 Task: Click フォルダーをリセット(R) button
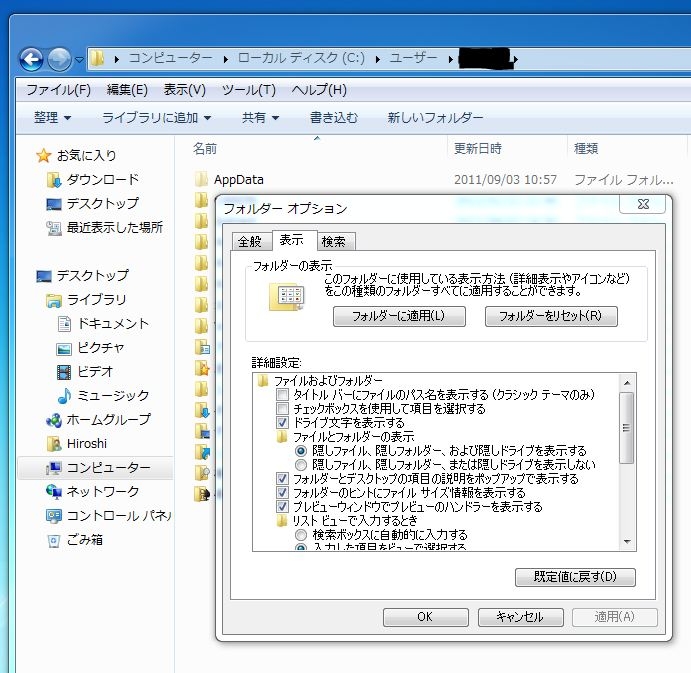click(551, 316)
